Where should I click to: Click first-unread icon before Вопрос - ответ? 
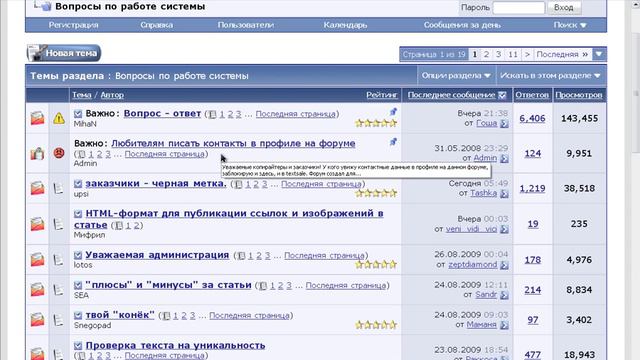[78, 114]
